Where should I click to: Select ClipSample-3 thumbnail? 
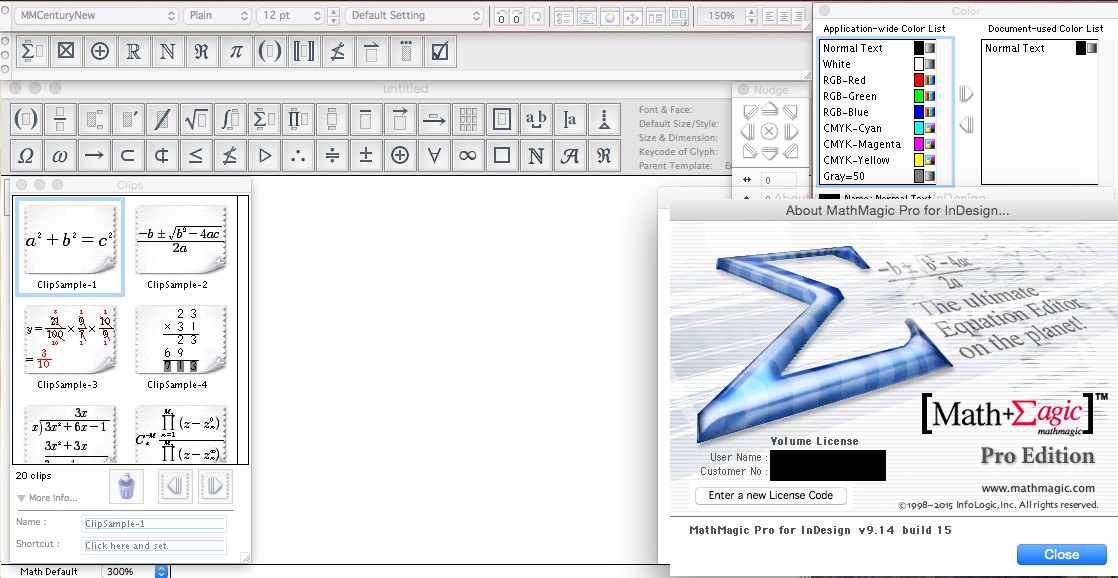point(70,340)
